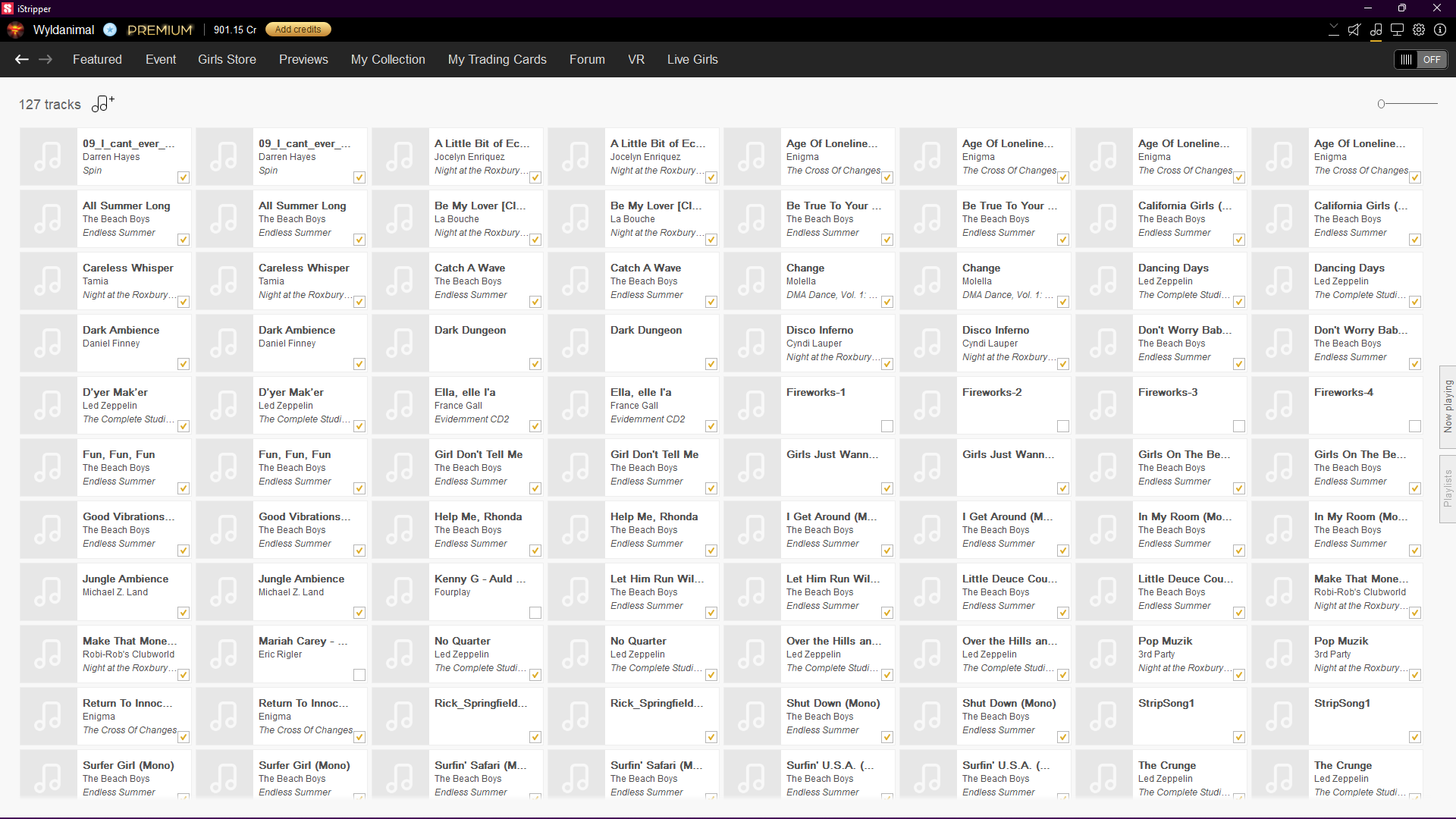The width and height of the screenshot is (1456, 819).
Task: Click the add music tracks icon
Action: (x=103, y=104)
